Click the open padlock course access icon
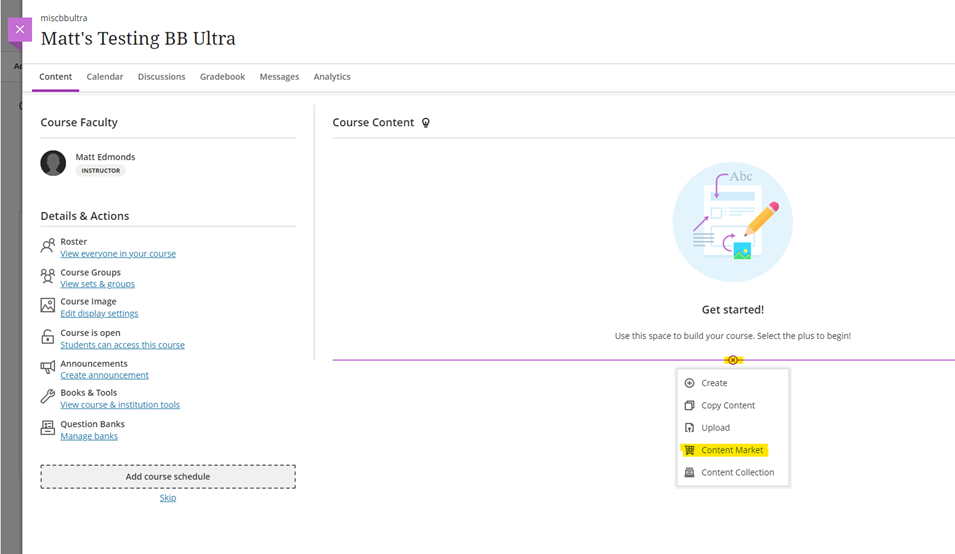Image resolution: width=955 pixels, height=554 pixels. pos(48,337)
